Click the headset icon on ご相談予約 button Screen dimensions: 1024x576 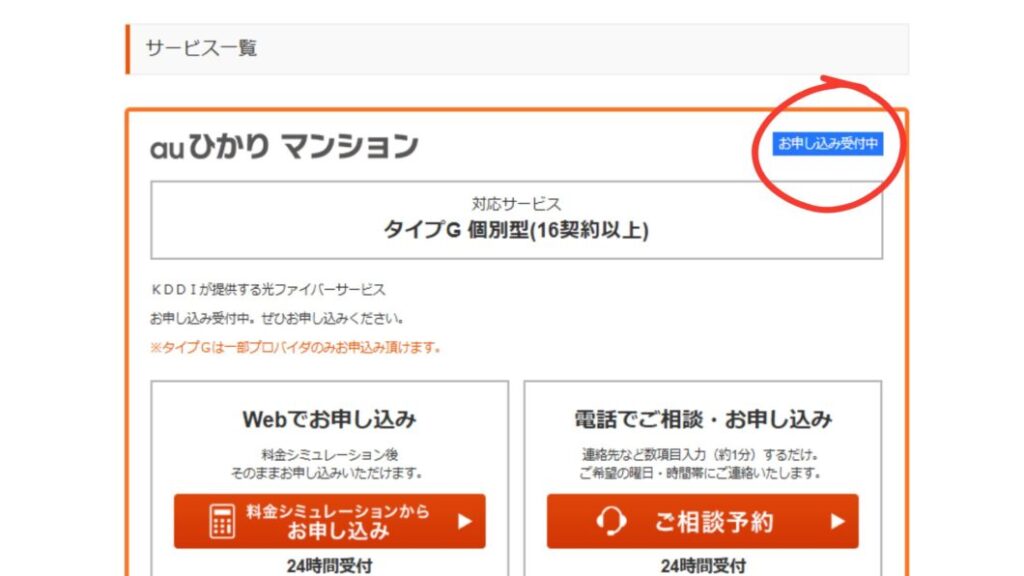[611, 521]
